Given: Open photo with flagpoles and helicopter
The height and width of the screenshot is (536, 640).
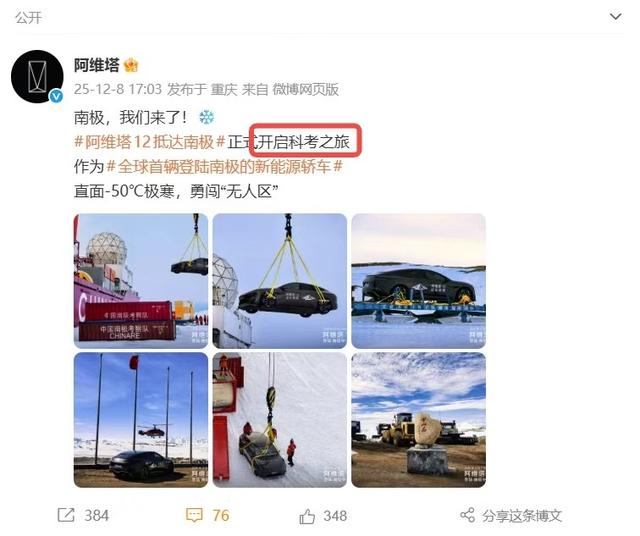Looking at the screenshot, I should click(141, 420).
